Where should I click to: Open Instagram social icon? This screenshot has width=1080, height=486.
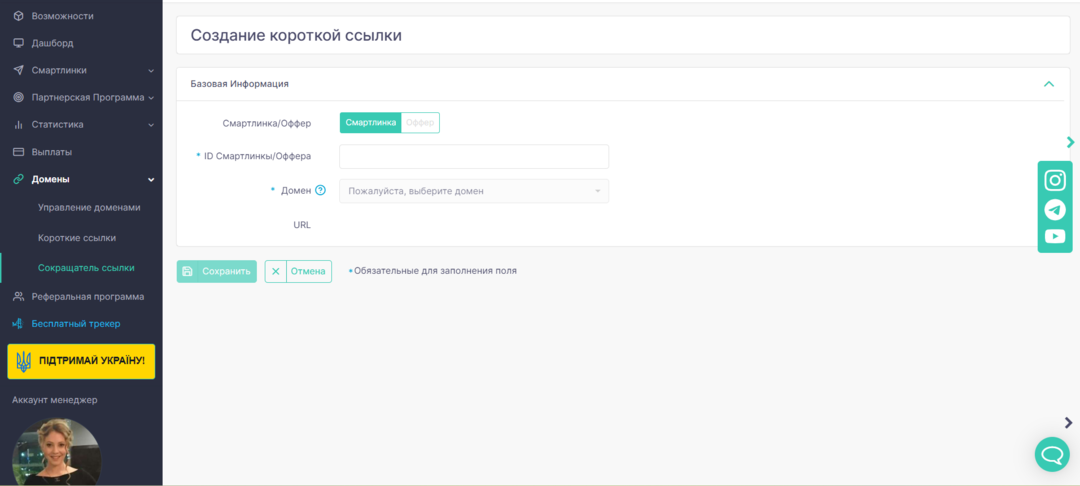[x=1054, y=181]
